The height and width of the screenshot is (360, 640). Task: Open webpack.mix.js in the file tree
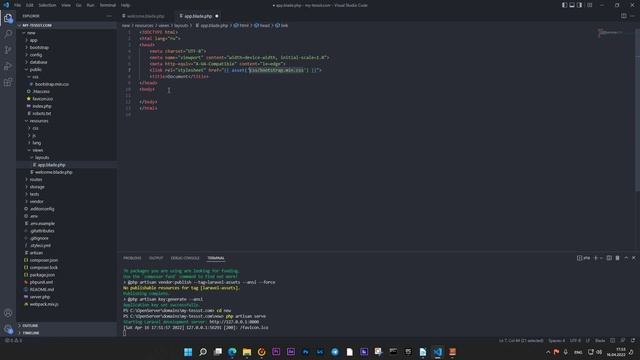[44, 304]
